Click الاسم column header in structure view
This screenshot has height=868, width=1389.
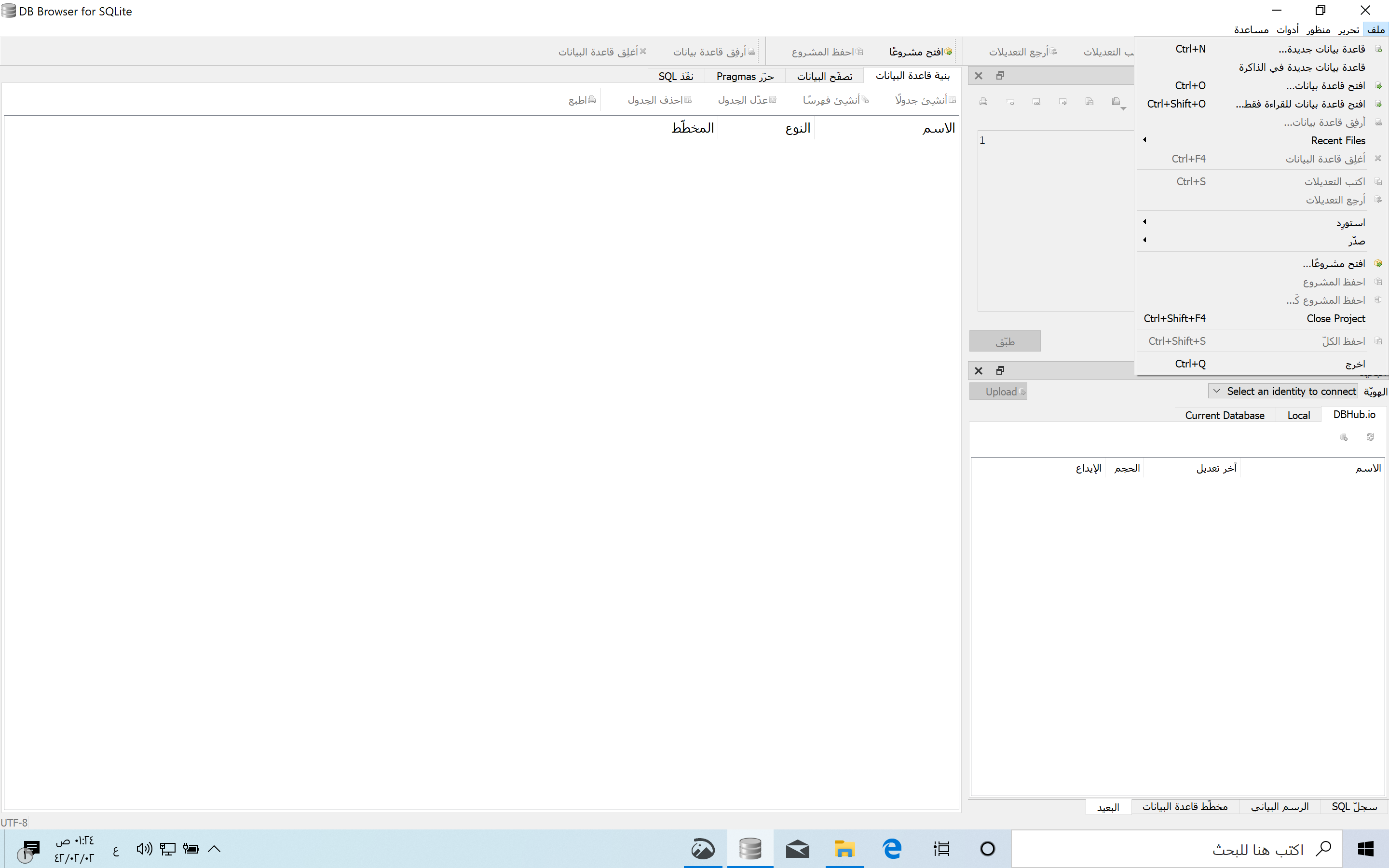click(887, 128)
